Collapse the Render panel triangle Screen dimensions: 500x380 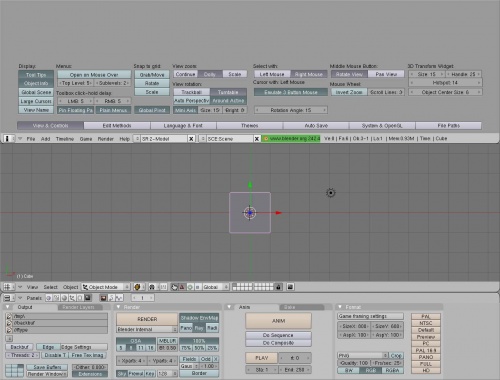click(118, 307)
